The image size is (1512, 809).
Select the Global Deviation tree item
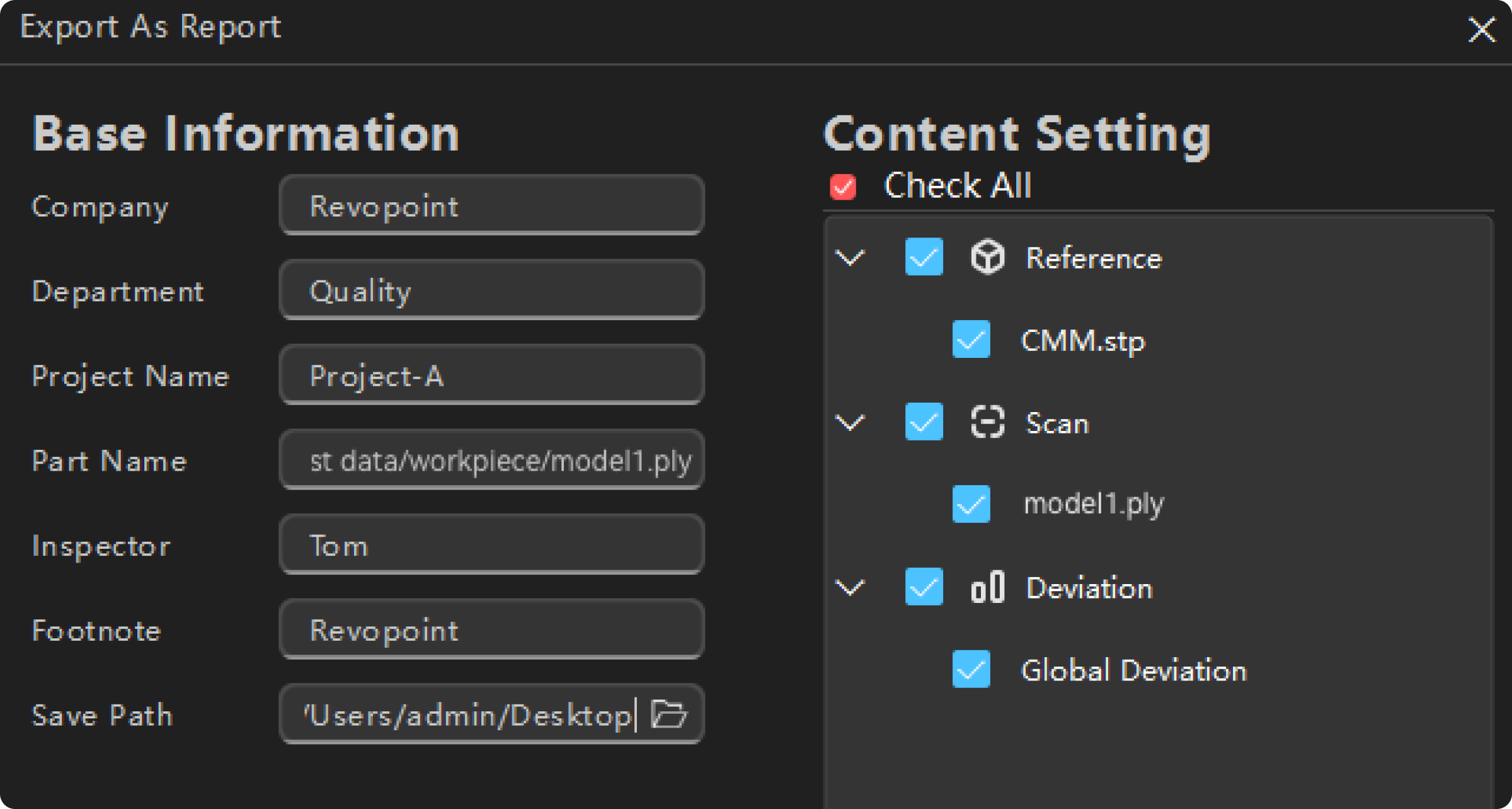(1133, 670)
